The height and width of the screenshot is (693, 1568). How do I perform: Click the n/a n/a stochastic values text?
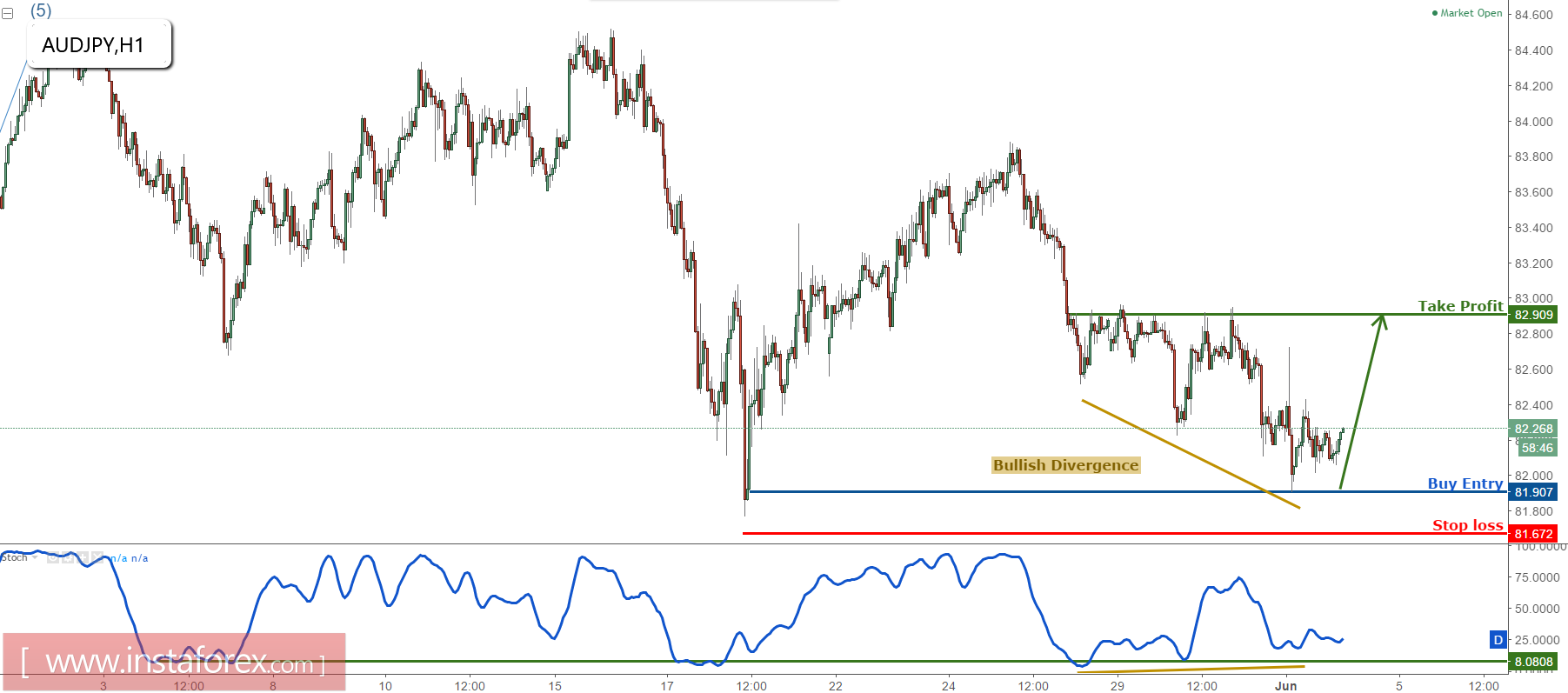tap(130, 558)
